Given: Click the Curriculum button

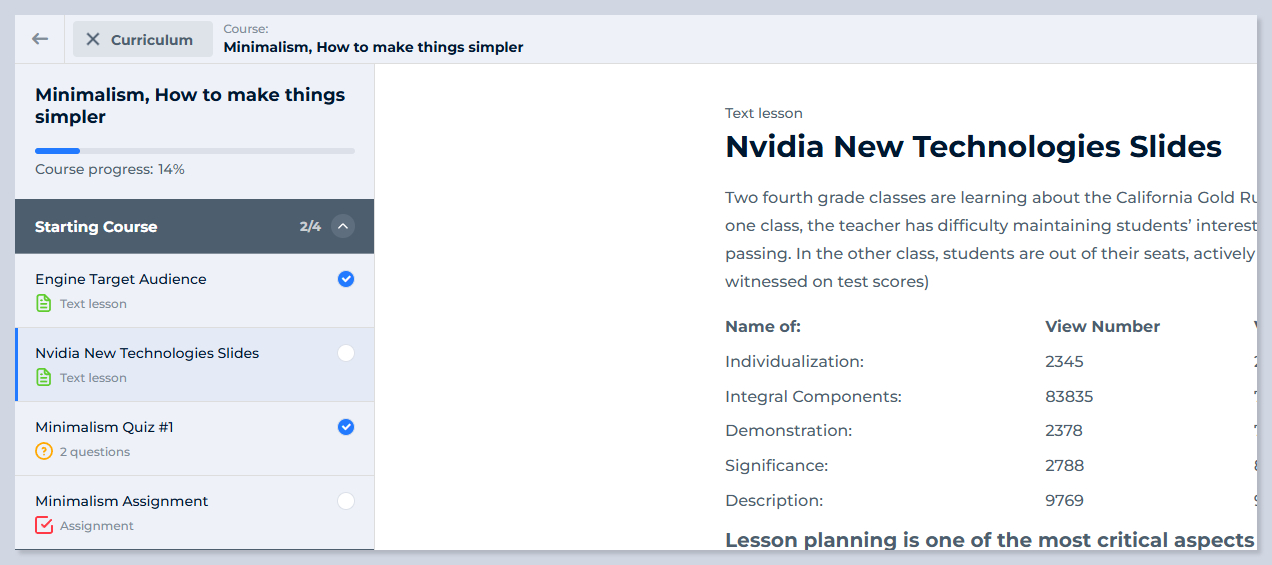Looking at the screenshot, I should [151, 39].
